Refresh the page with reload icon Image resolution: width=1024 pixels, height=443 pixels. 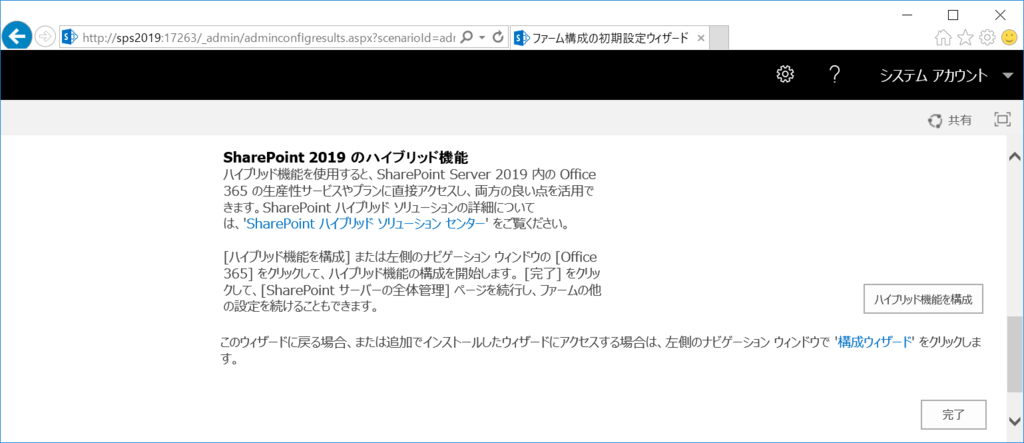point(498,37)
